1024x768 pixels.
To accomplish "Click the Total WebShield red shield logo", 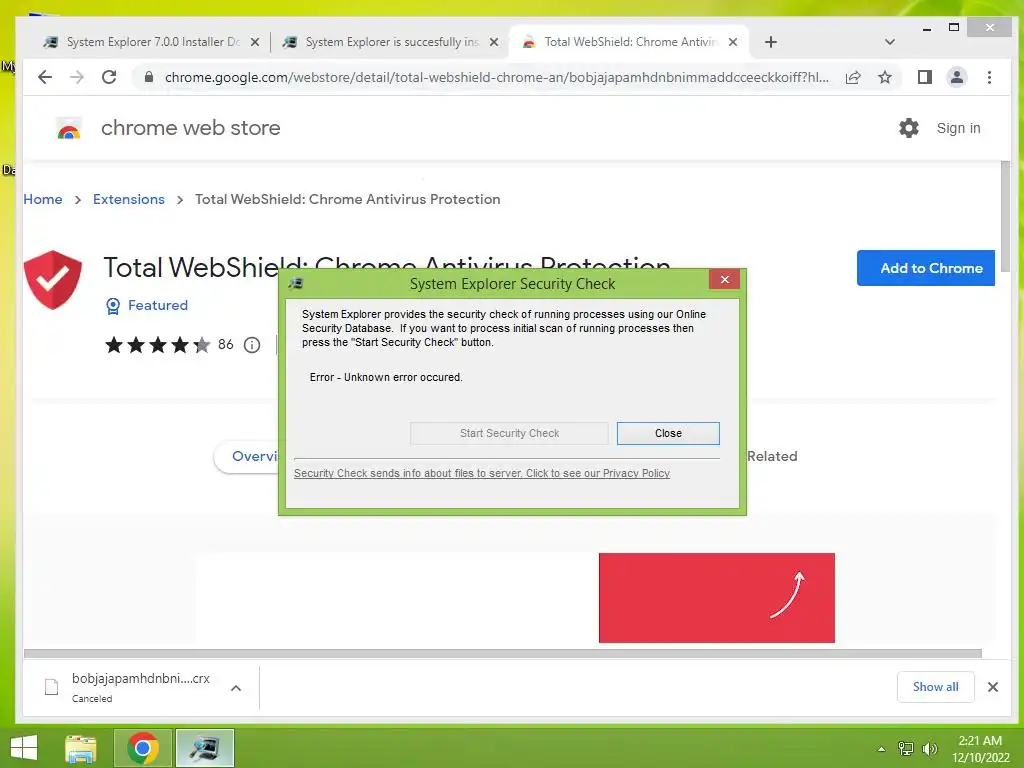I will point(53,280).
